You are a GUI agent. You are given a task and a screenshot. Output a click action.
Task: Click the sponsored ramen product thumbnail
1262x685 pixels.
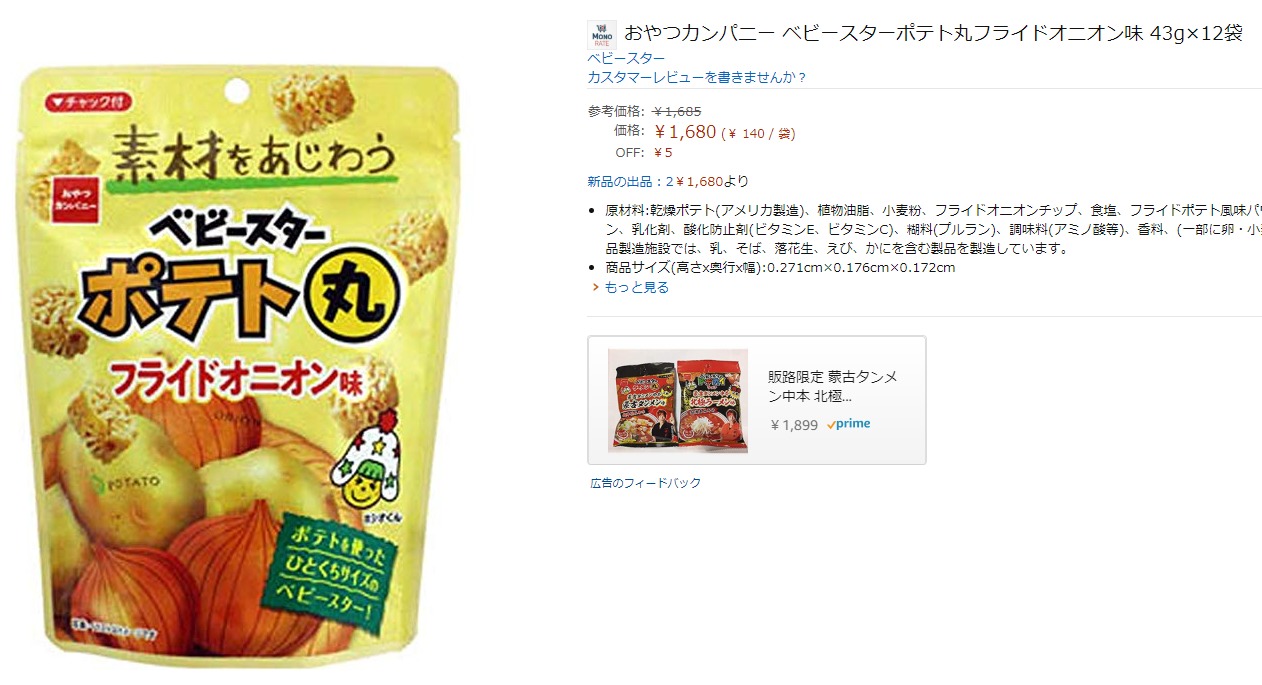click(x=678, y=400)
